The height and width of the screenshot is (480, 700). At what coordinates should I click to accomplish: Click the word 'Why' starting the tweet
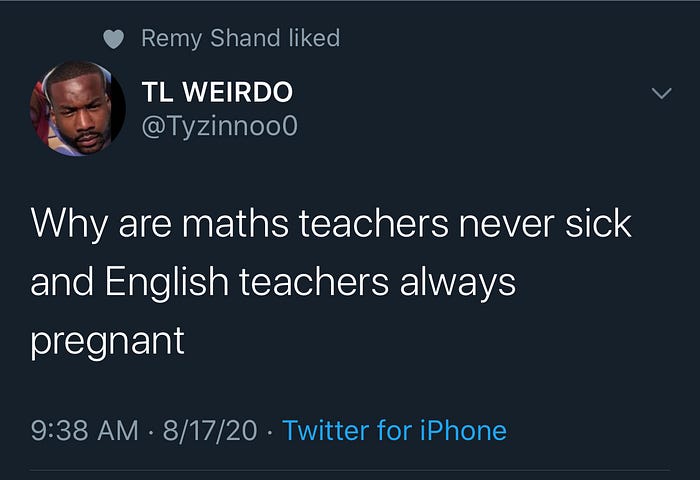(69, 224)
